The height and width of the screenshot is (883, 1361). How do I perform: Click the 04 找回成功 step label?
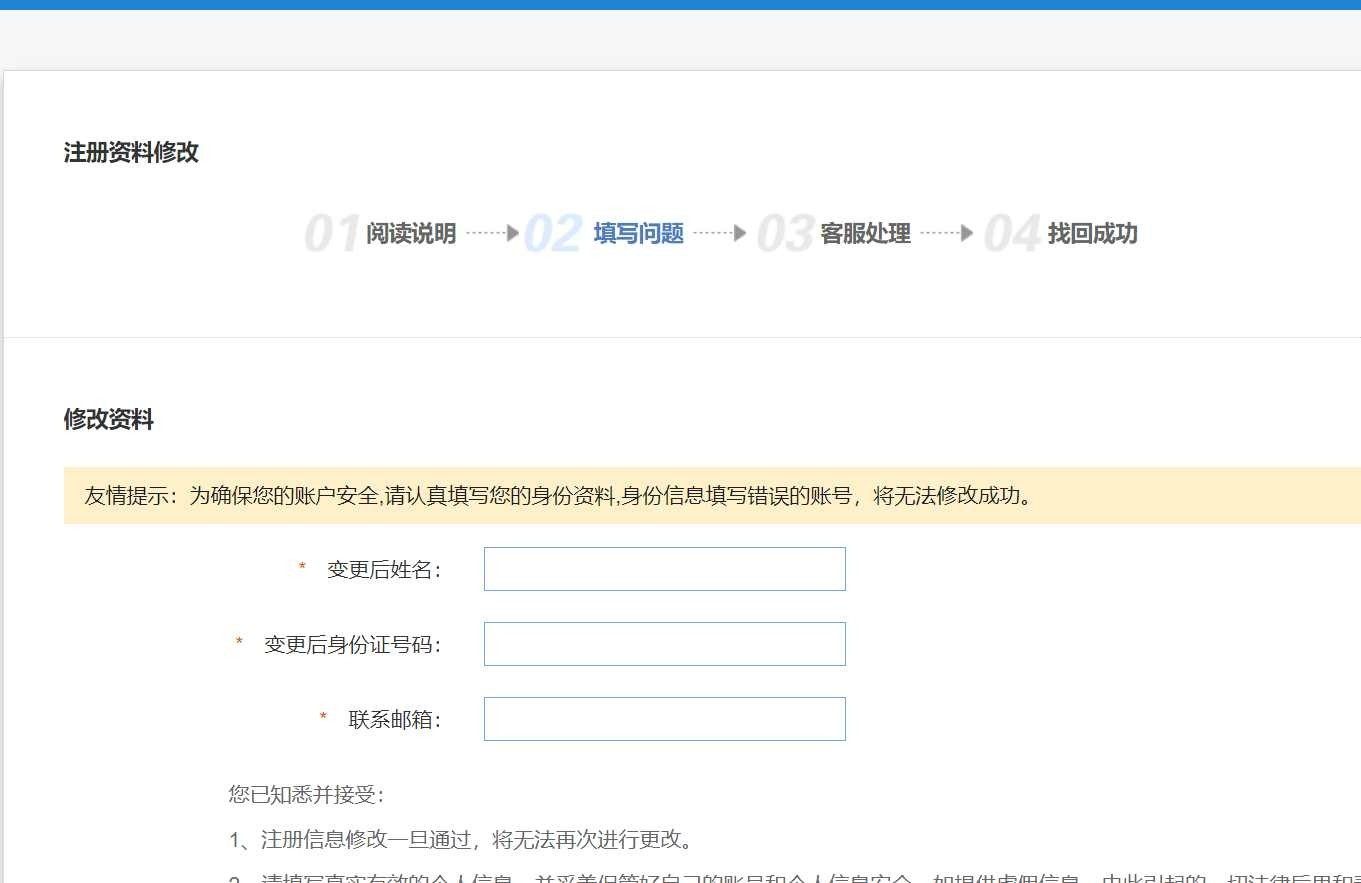click(1091, 233)
